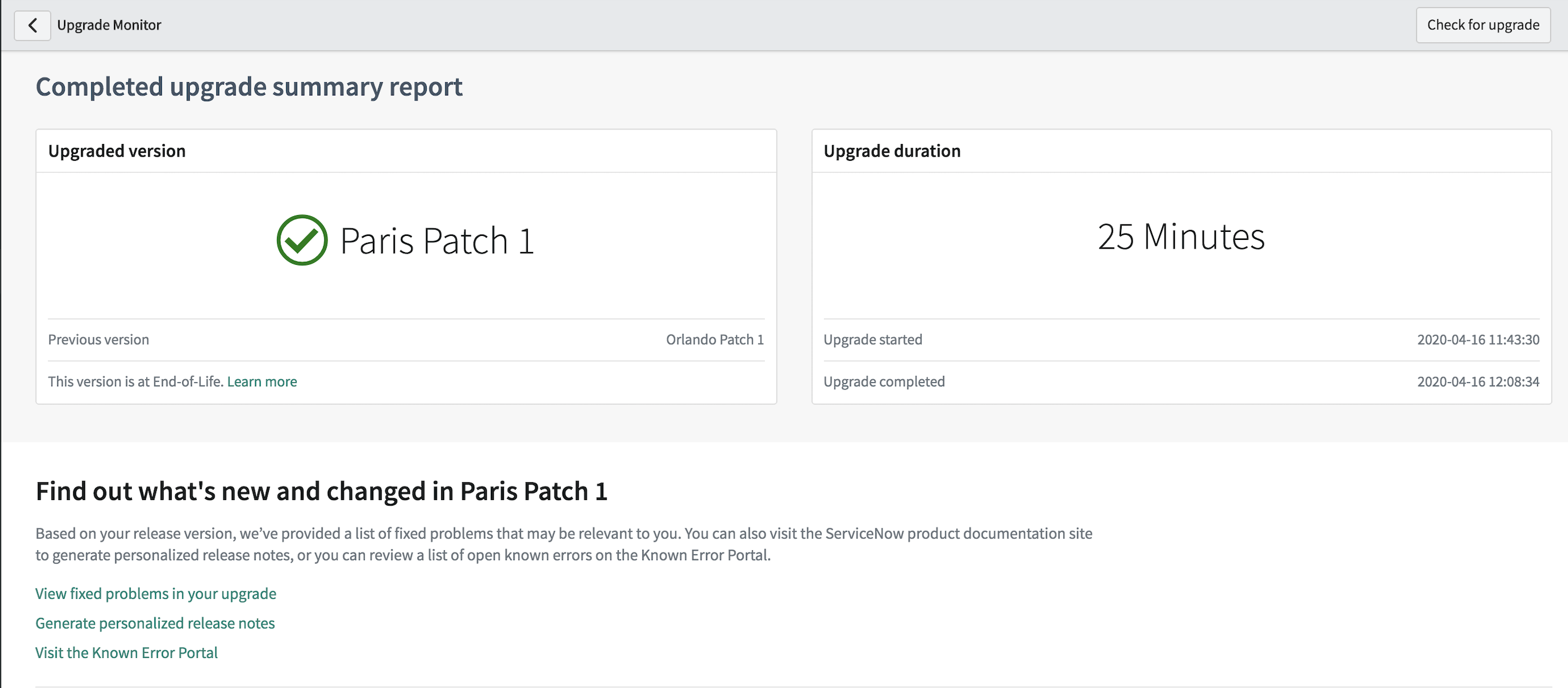Select the 2020-04-16 12:08:34 completion timestamp
This screenshot has width=1568, height=688.
pos(1478,382)
